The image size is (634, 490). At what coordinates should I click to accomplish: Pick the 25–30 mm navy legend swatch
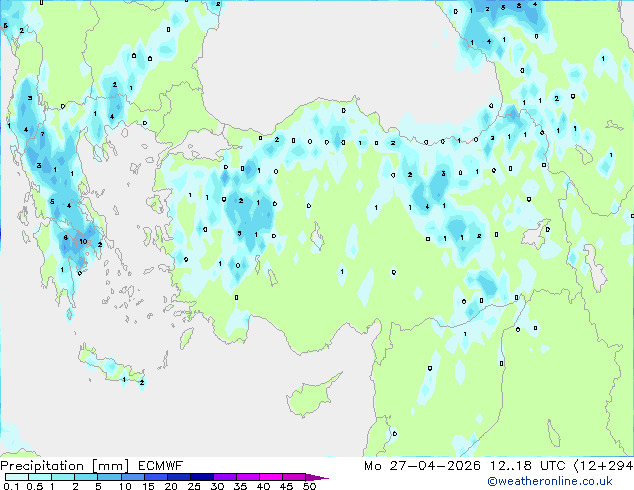pos(201,477)
